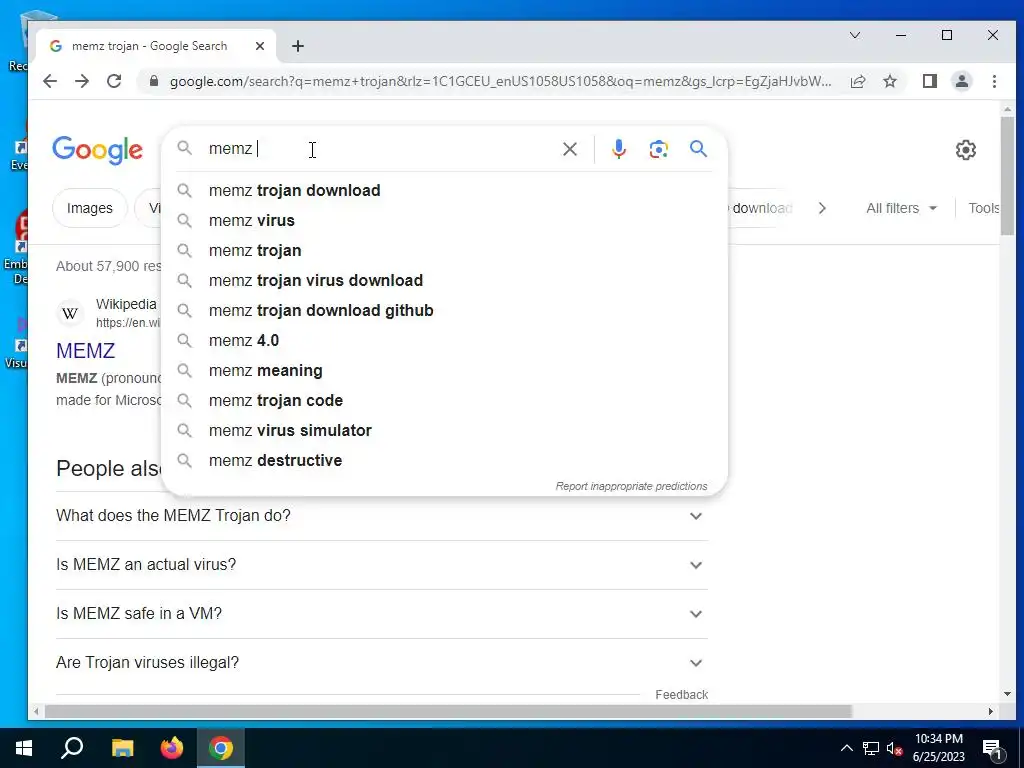Expand Are Trojan viruses illegal
This screenshot has height=768, width=1024.
[x=382, y=663]
